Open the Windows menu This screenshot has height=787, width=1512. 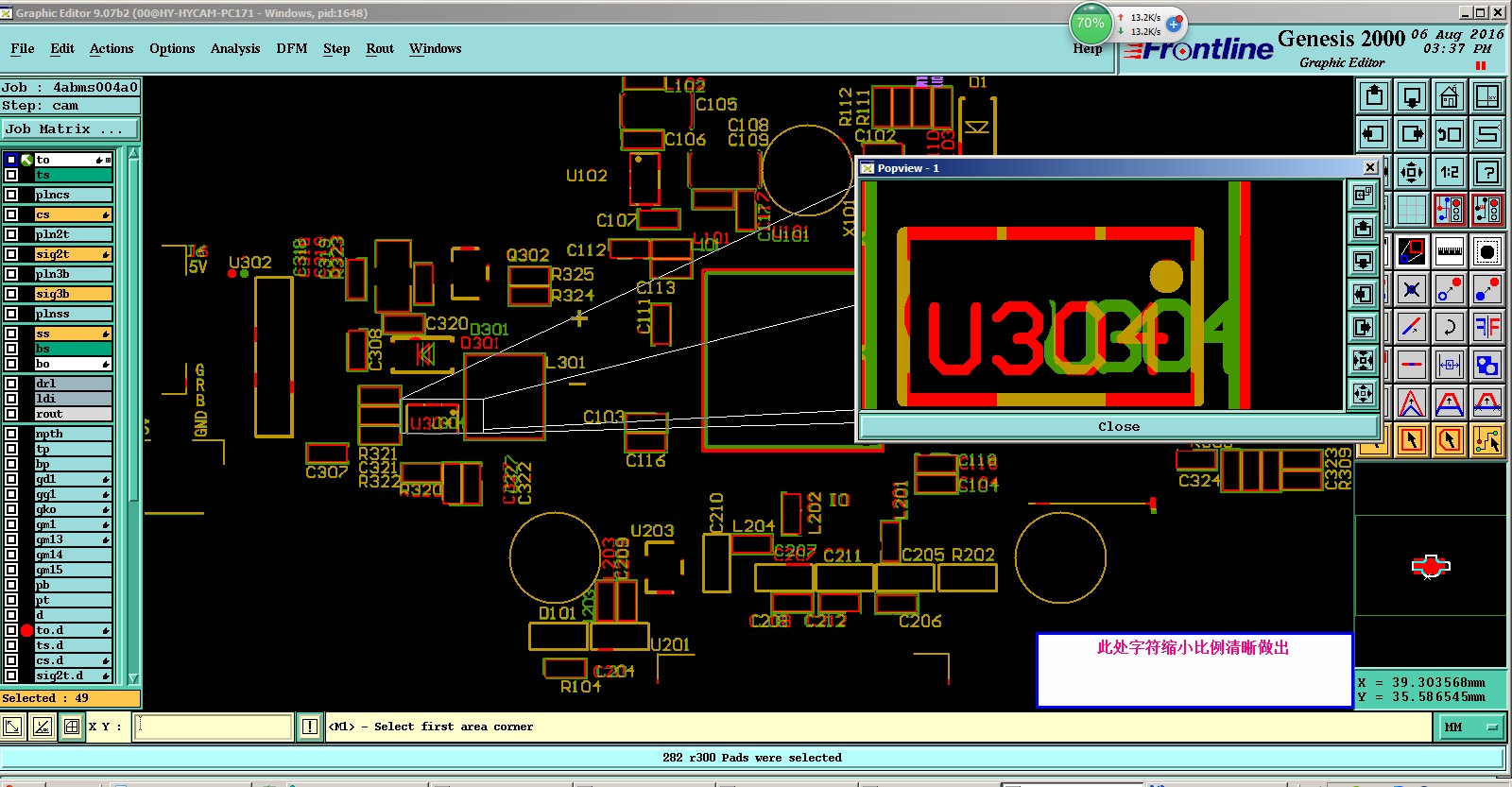pos(436,49)
